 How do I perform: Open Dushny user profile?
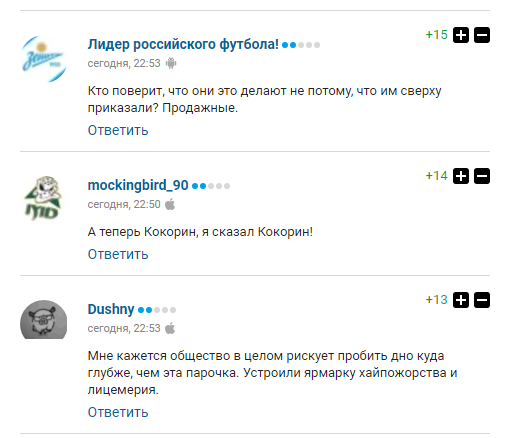(111, 309)
